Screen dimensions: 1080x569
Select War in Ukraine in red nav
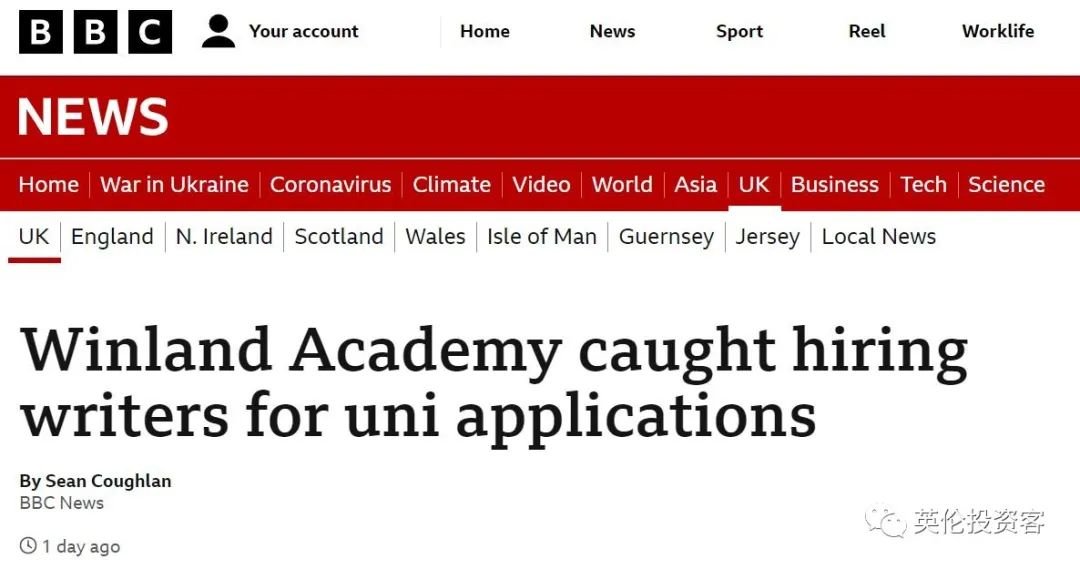[174, 185]
